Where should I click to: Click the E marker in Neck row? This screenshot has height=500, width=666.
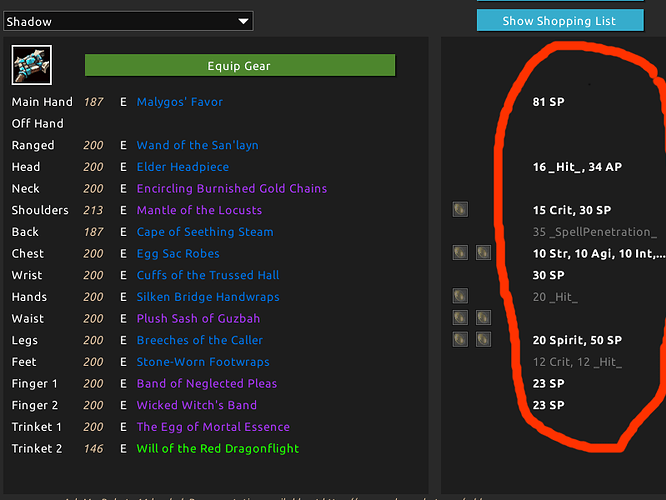(123, 189)
